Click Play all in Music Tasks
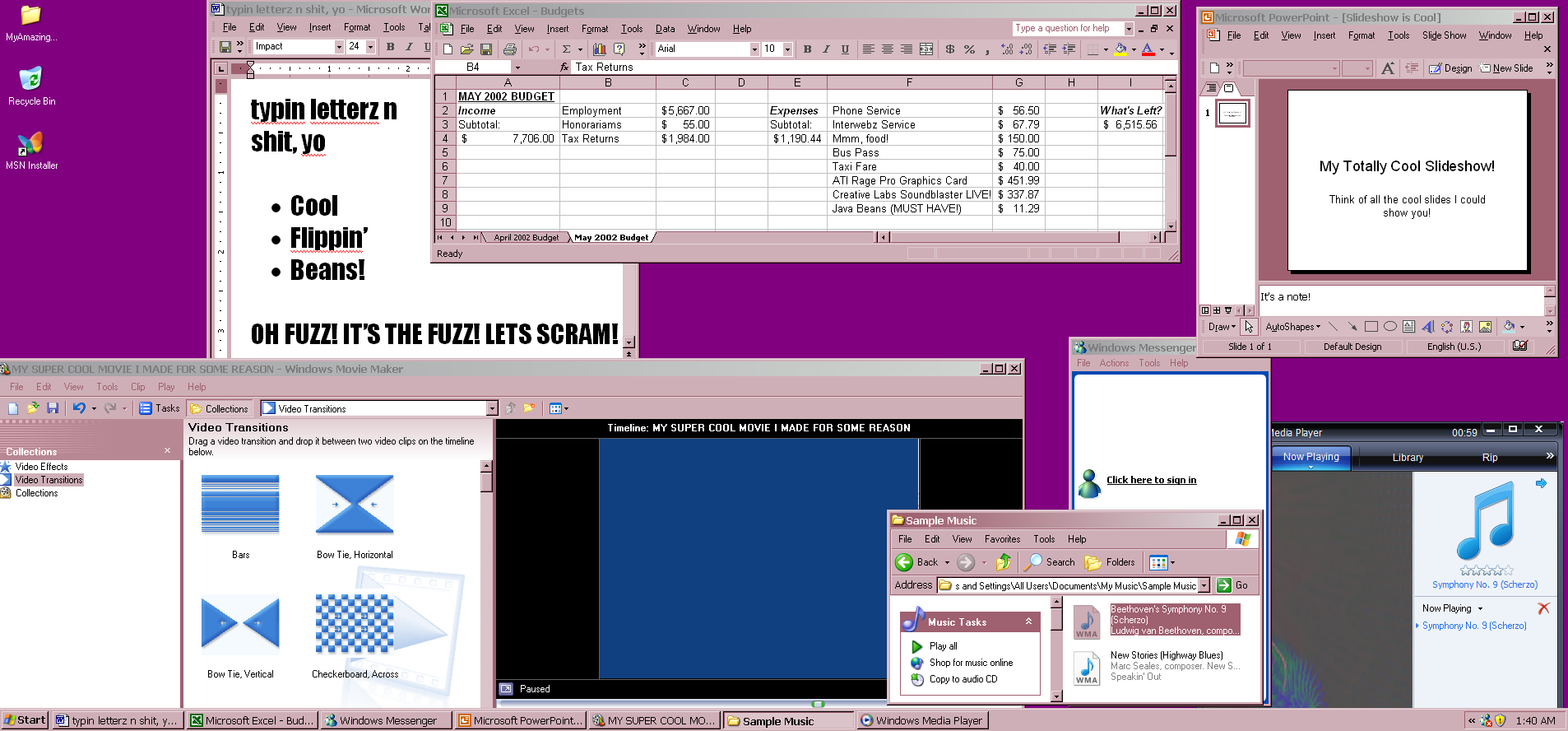 pos(943,646)
